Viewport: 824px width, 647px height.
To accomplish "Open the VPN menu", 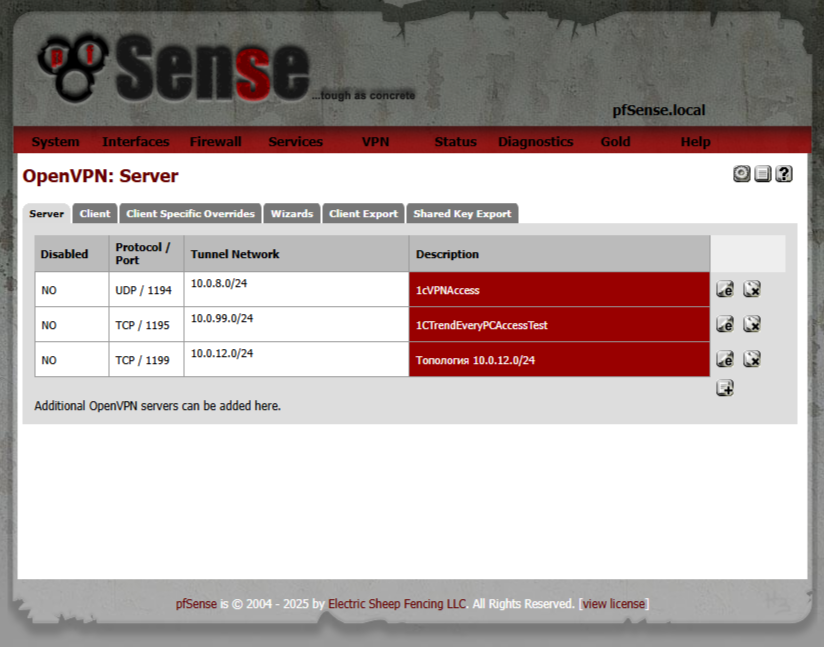I will pyautogui.click(x=375, y=142).
